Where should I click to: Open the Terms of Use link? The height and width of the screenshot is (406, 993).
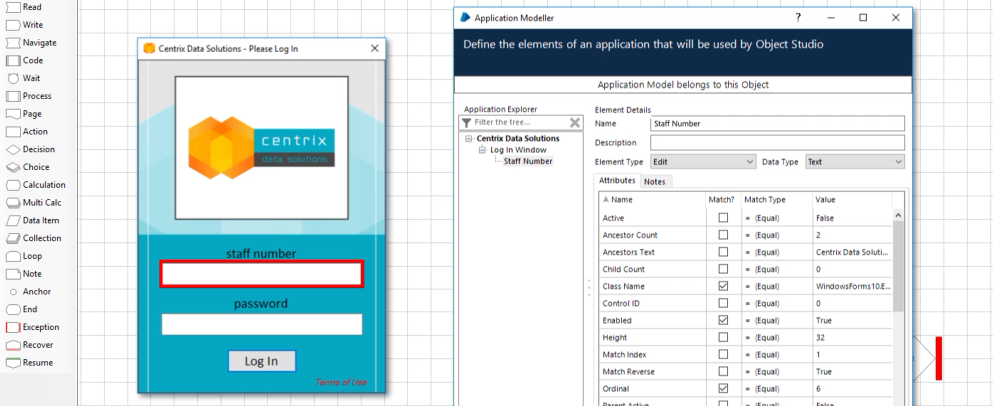341,382
